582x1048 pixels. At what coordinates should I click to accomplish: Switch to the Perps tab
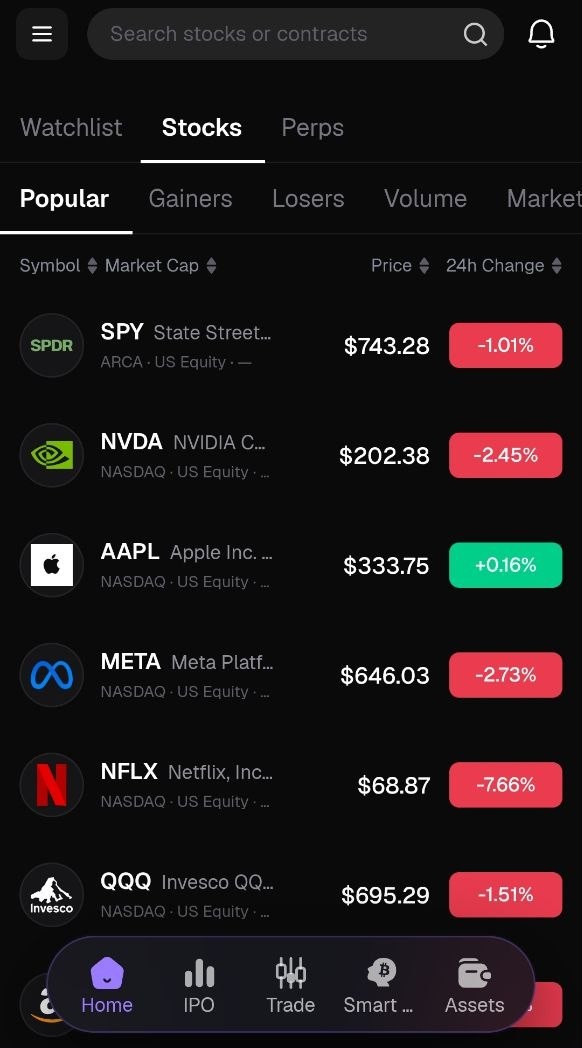[x=313, y=128]
